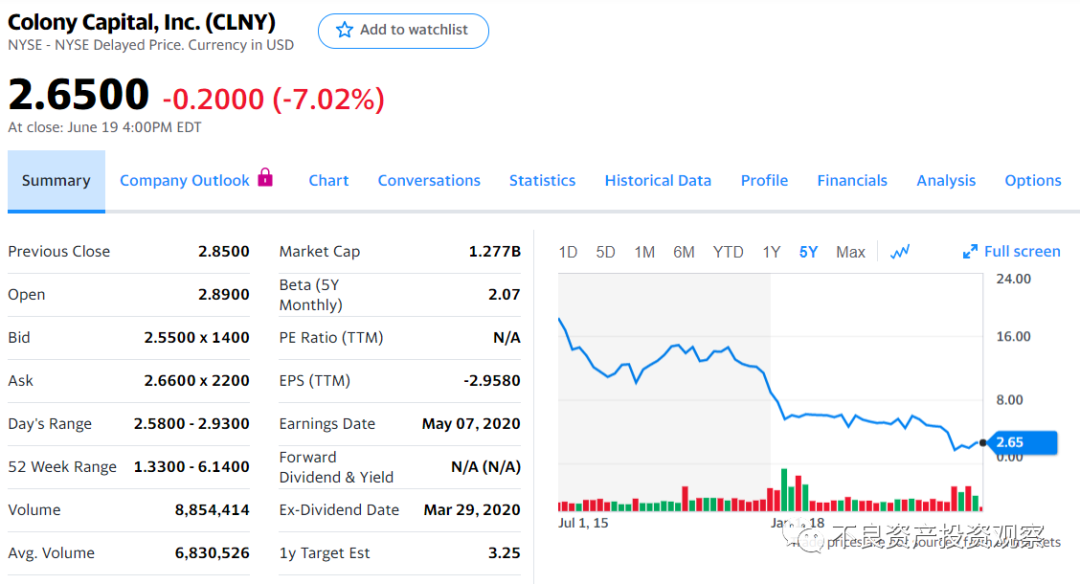Click the PE Ratio (TTM) label
The height and width of the screenshot is (584, 1080).
pyautogui.click(x=331, y=337)
